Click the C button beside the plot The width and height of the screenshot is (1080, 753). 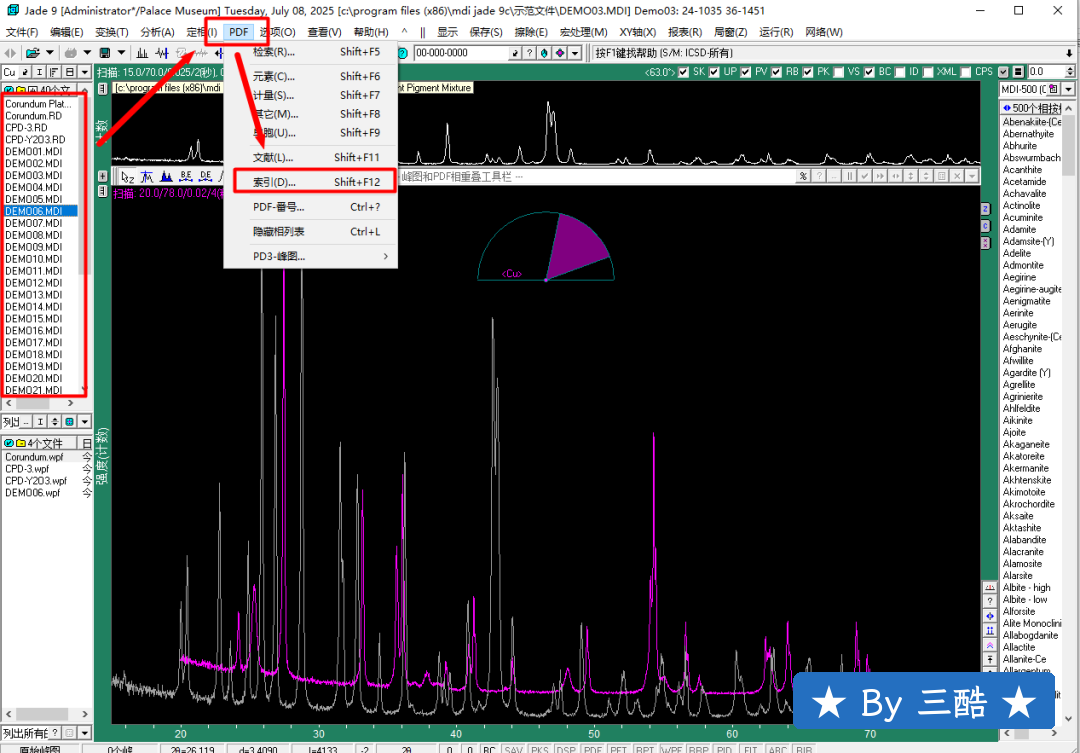pyautogui.click(x=986, y=226)
